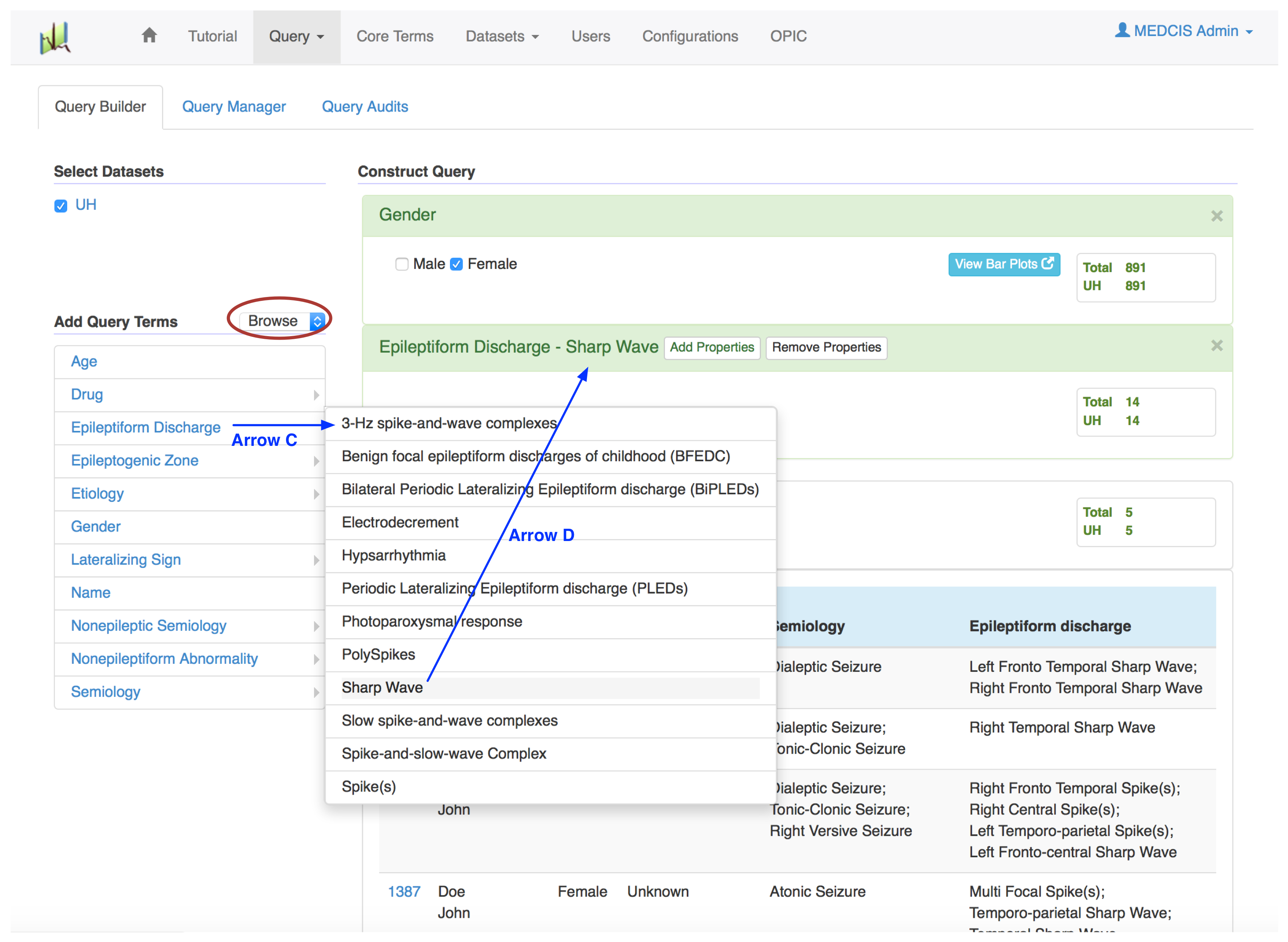Click the Remove Properties button

826,347
